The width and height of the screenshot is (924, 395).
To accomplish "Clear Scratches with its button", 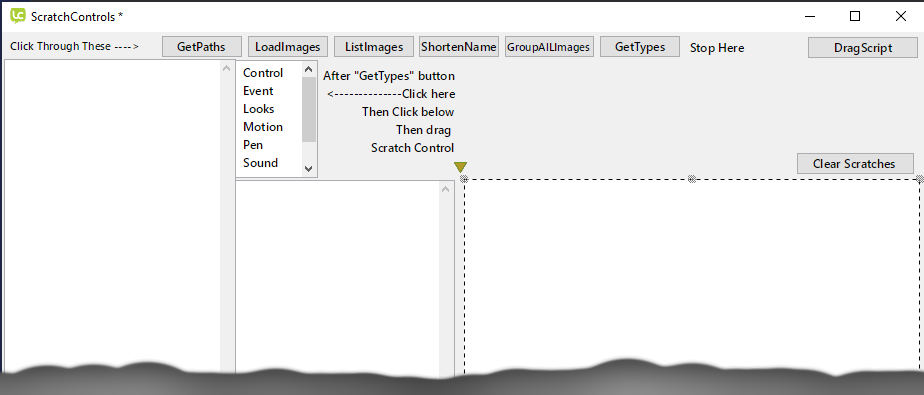I will [854, 164].
